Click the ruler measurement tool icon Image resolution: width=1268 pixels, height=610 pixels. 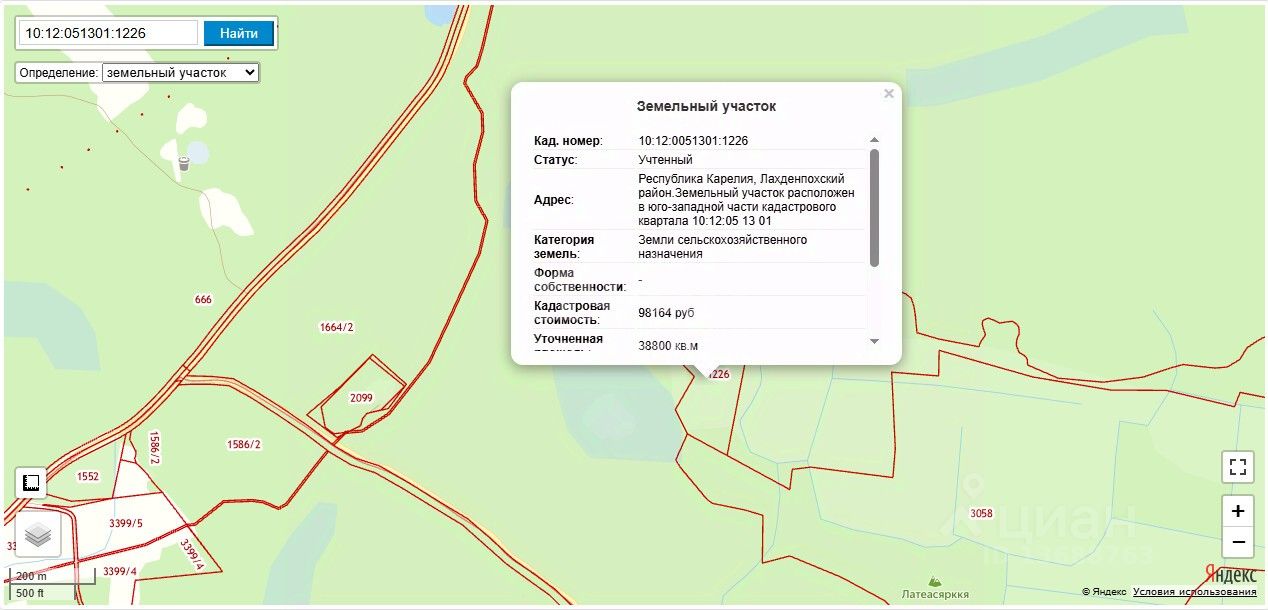point(31,483)
